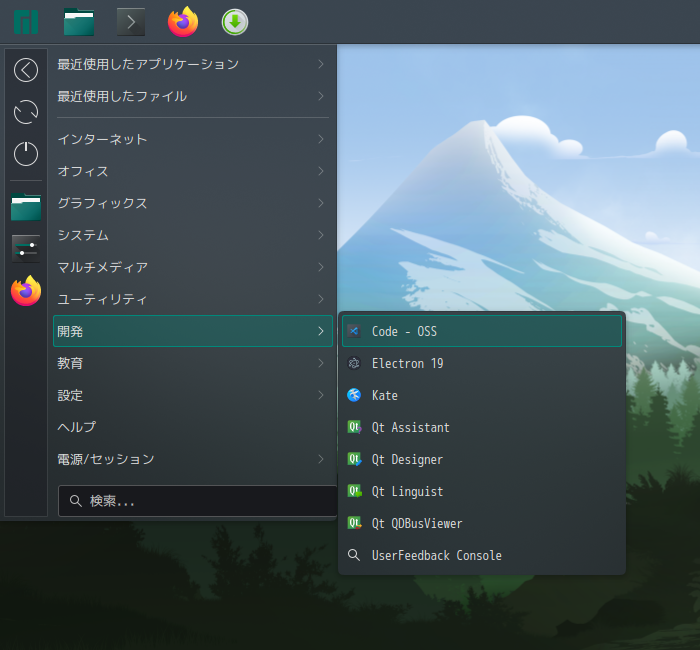The image size is (700, 650).
Task: Open the folder favorite in menu sidebar
Action: click(26, 207)
